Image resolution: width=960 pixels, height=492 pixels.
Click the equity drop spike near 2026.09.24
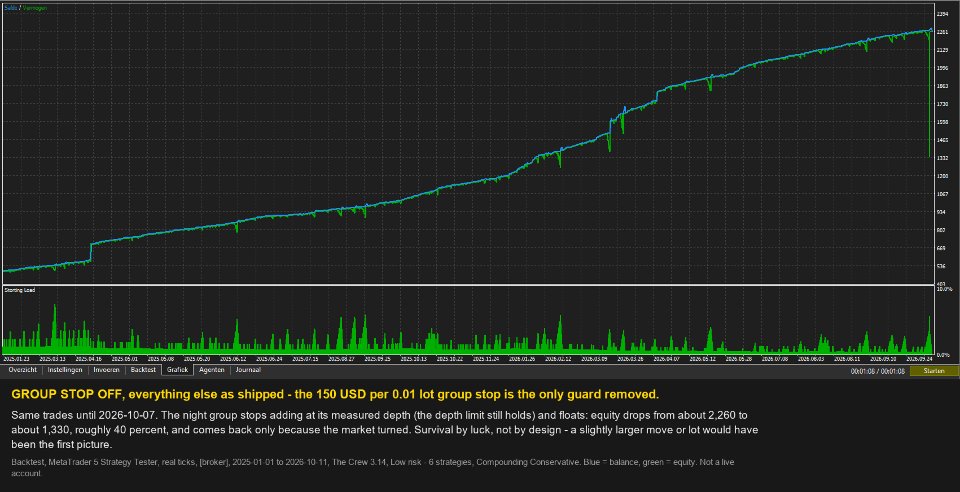tap(929, 95)
